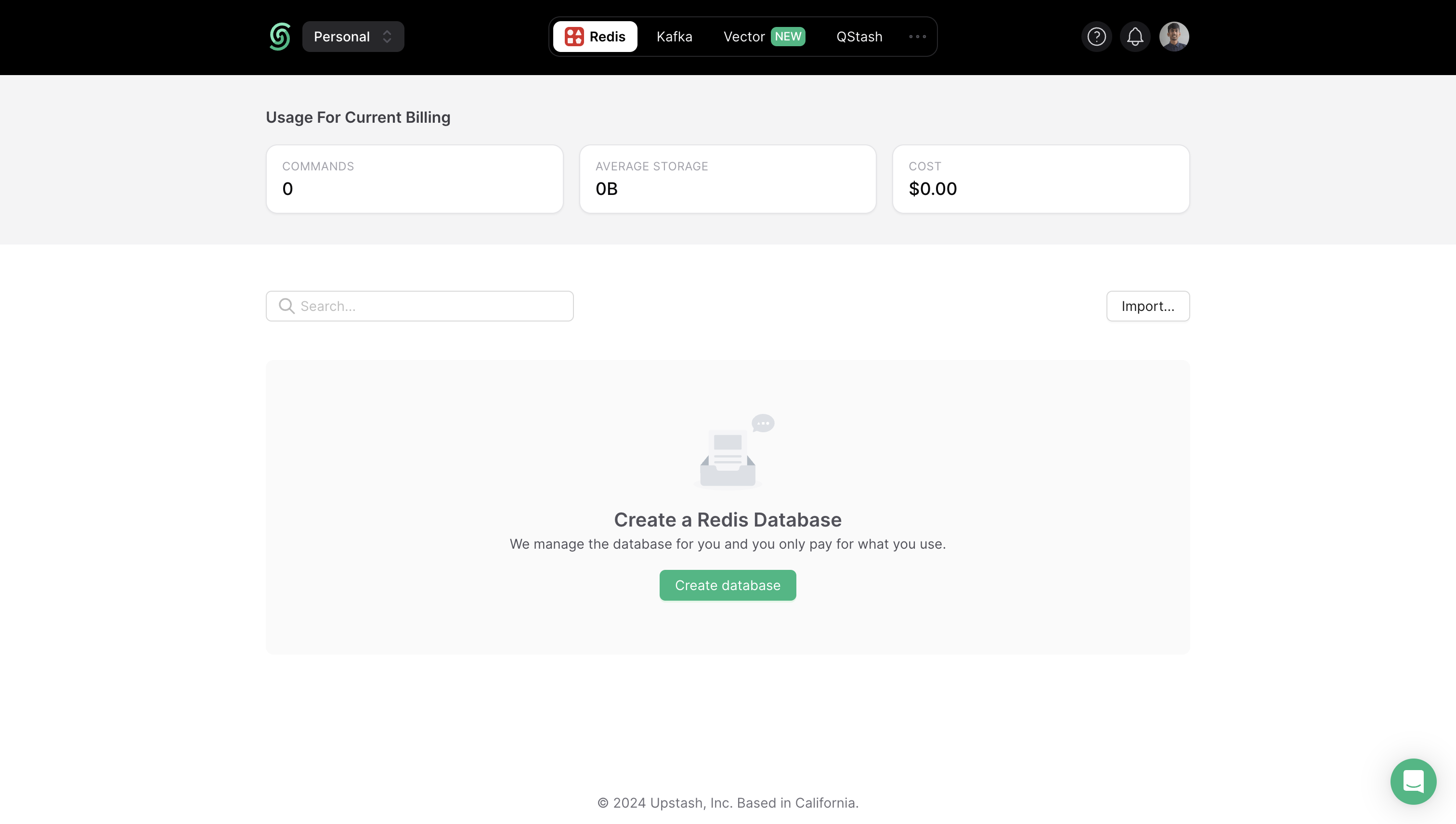Switch to the Kafka tab

pos(674,36)
